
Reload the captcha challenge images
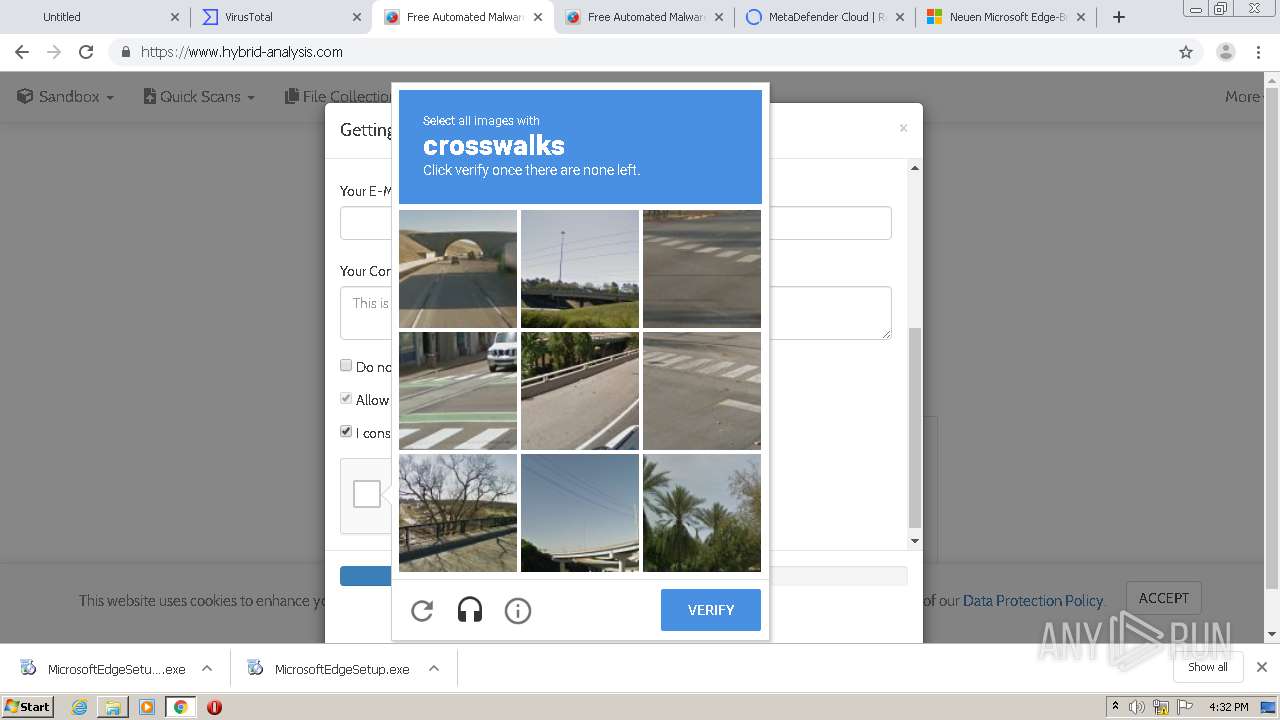point(422,610)
